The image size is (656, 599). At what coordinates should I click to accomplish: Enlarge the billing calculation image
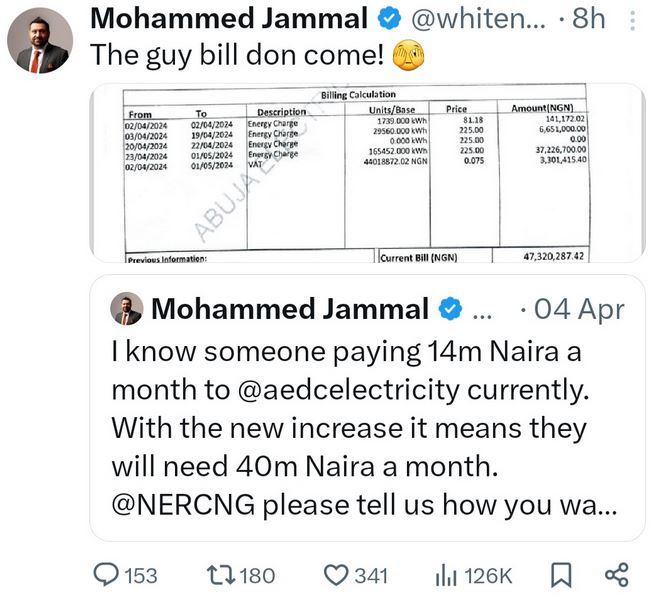pos(365,173)
